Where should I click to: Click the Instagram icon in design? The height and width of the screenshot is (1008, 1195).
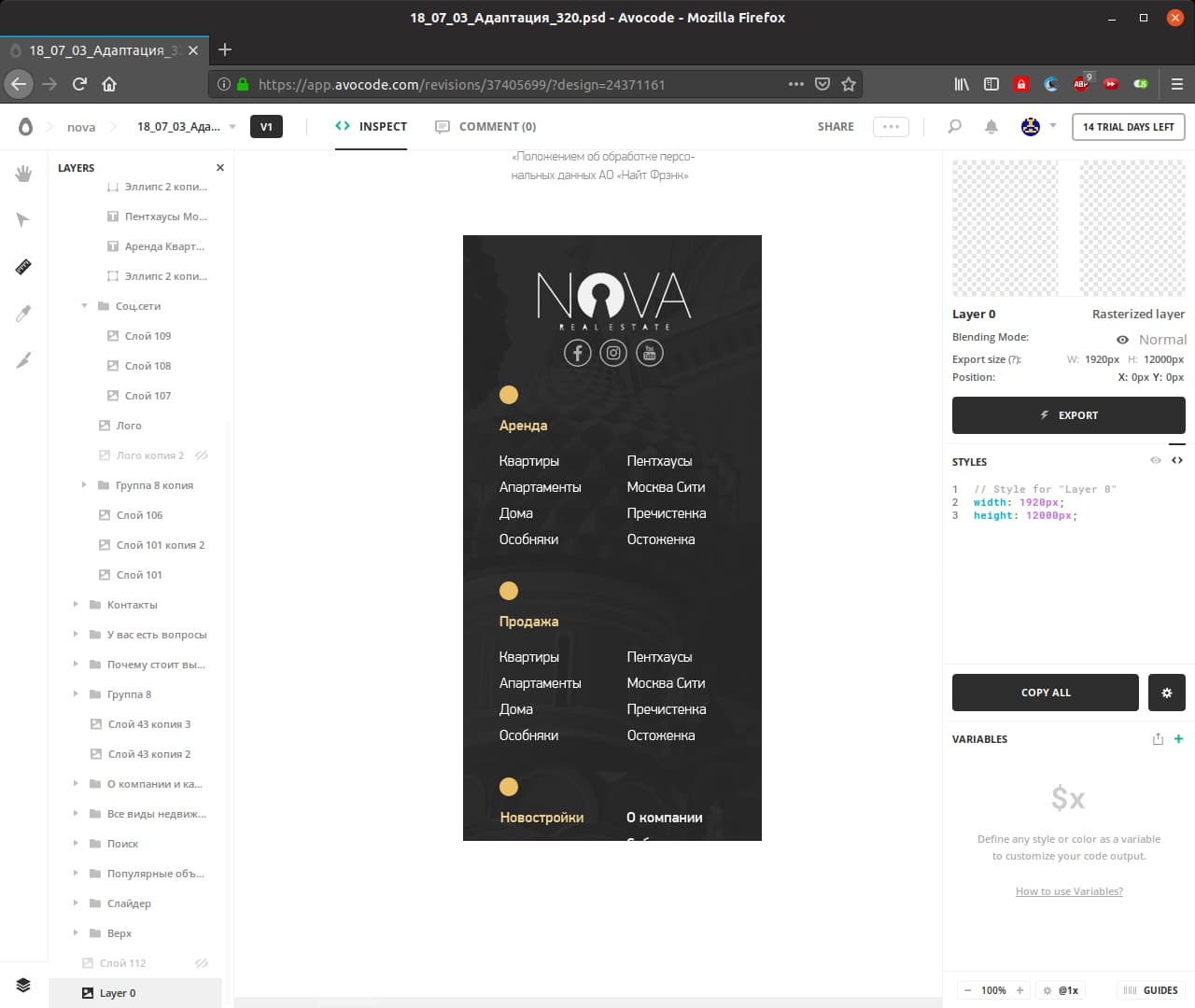(613, 353)
